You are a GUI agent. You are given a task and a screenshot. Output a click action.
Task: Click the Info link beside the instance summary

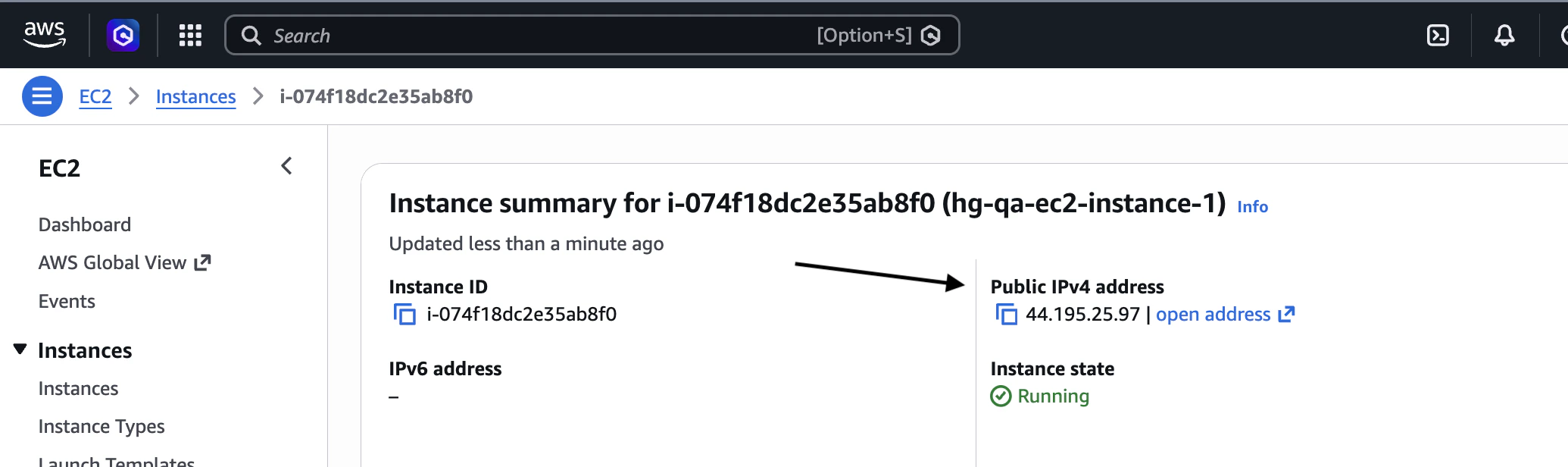coord(1254,206)
